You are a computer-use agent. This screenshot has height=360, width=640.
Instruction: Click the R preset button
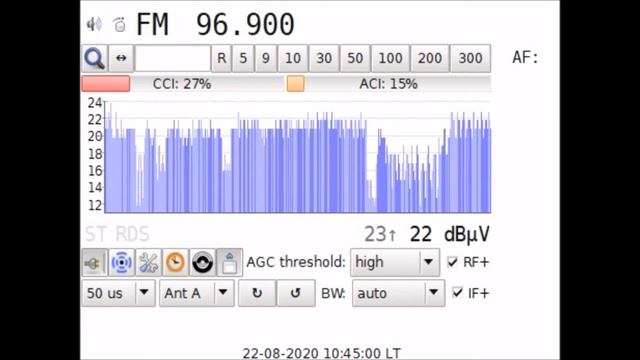222,58
